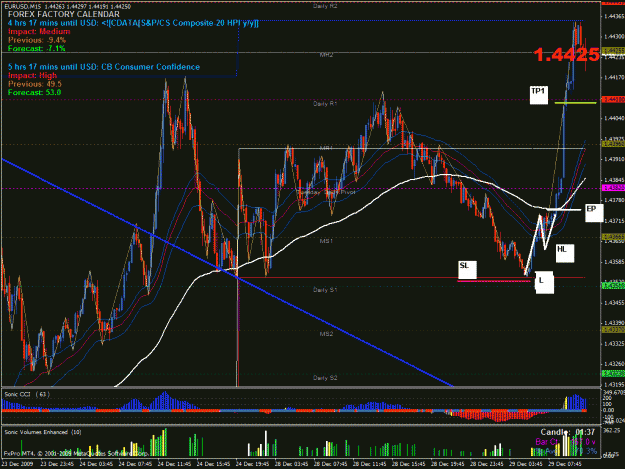Click the Sonic Volumes Enhanced (10) label
This screenshot has width=625, height=469.
[x=43, y=432]
